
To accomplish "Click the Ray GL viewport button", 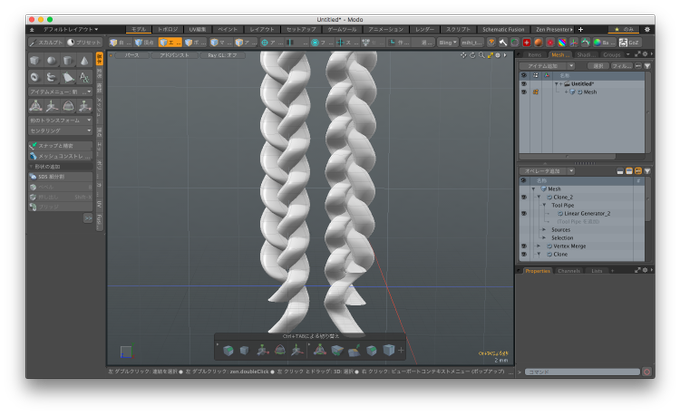I will (x=222, y=55).
